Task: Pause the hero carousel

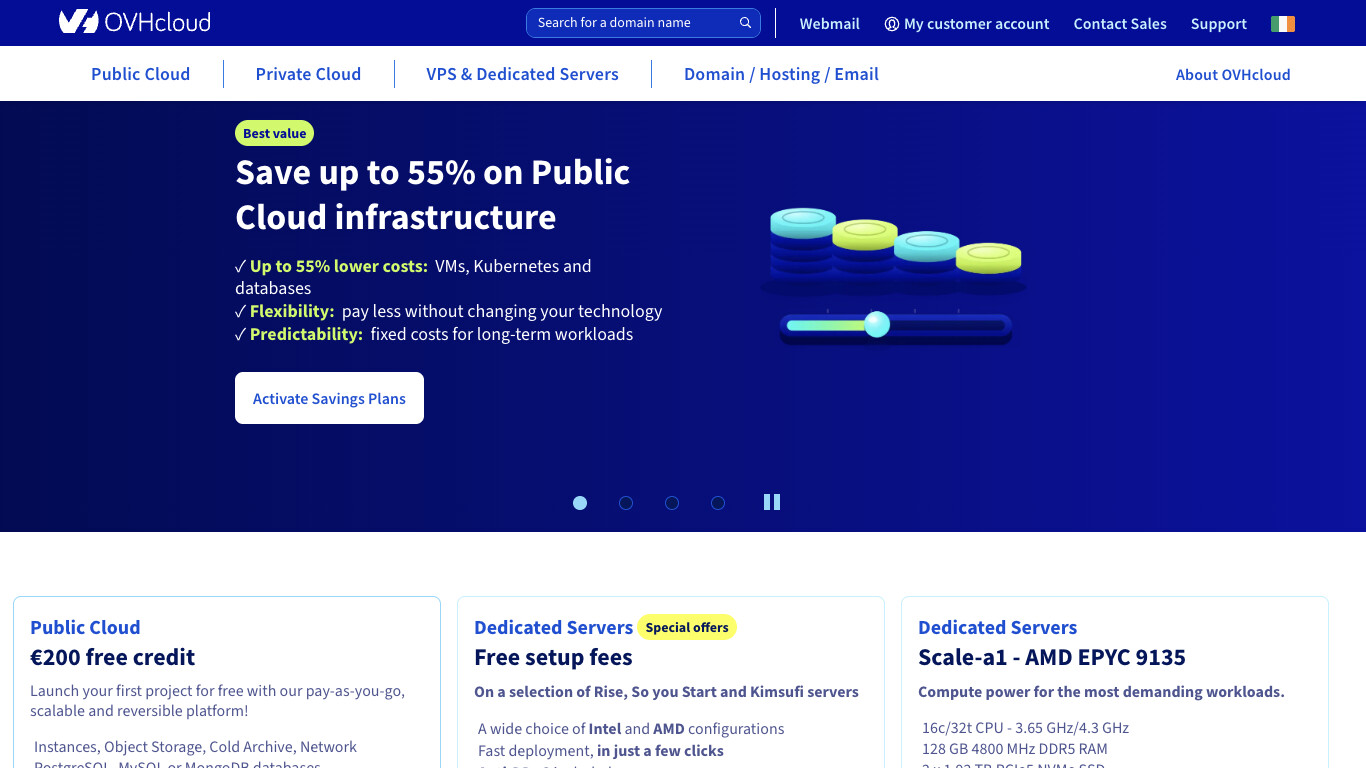Action: click(x=772, y=502)
